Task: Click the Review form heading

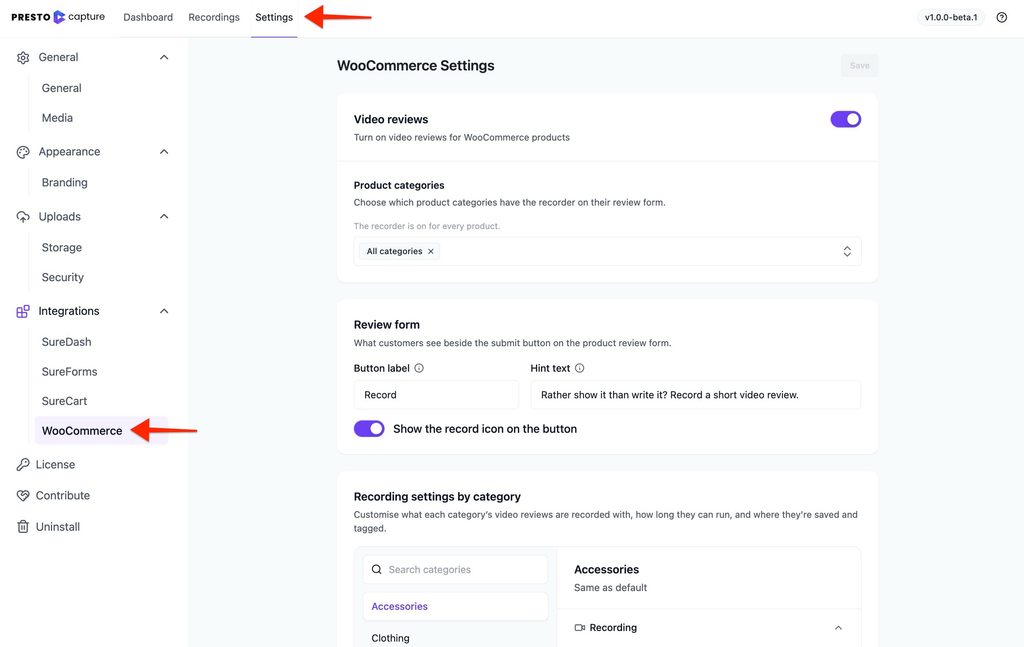Action: [x=387, y=324]
